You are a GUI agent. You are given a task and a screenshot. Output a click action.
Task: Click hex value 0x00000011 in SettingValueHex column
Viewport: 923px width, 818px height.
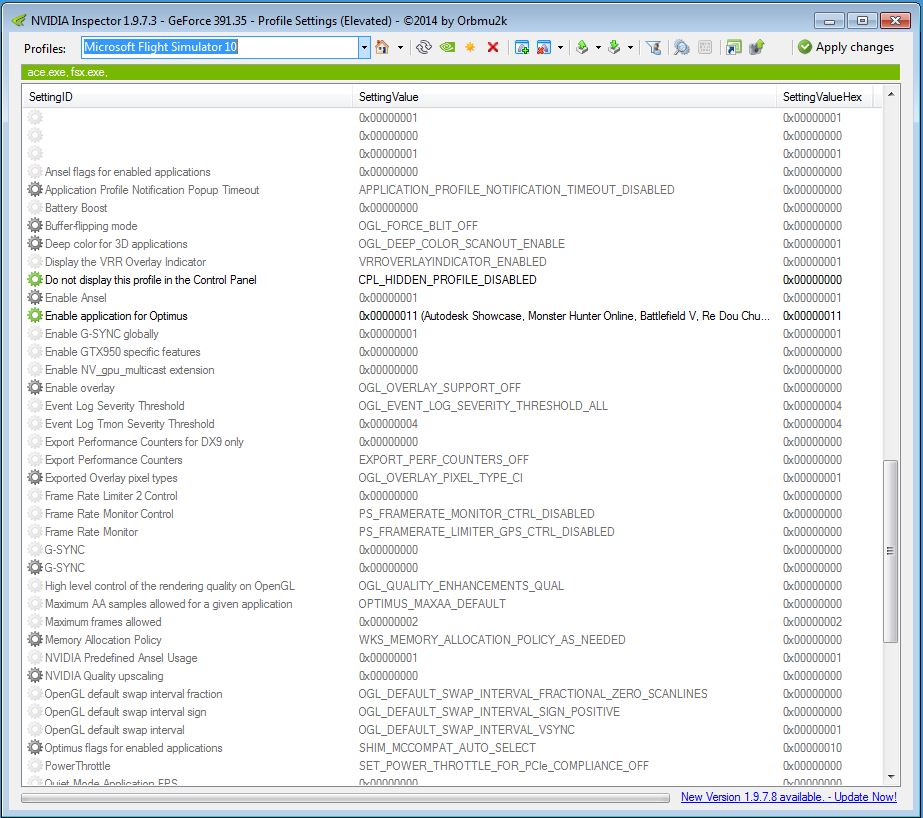coord(812,315)
